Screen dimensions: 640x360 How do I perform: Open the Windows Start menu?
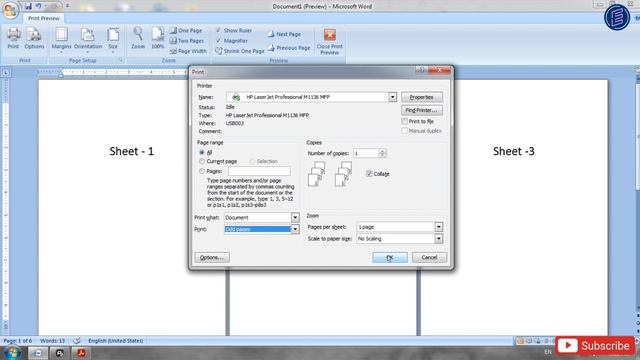[12, 352]
